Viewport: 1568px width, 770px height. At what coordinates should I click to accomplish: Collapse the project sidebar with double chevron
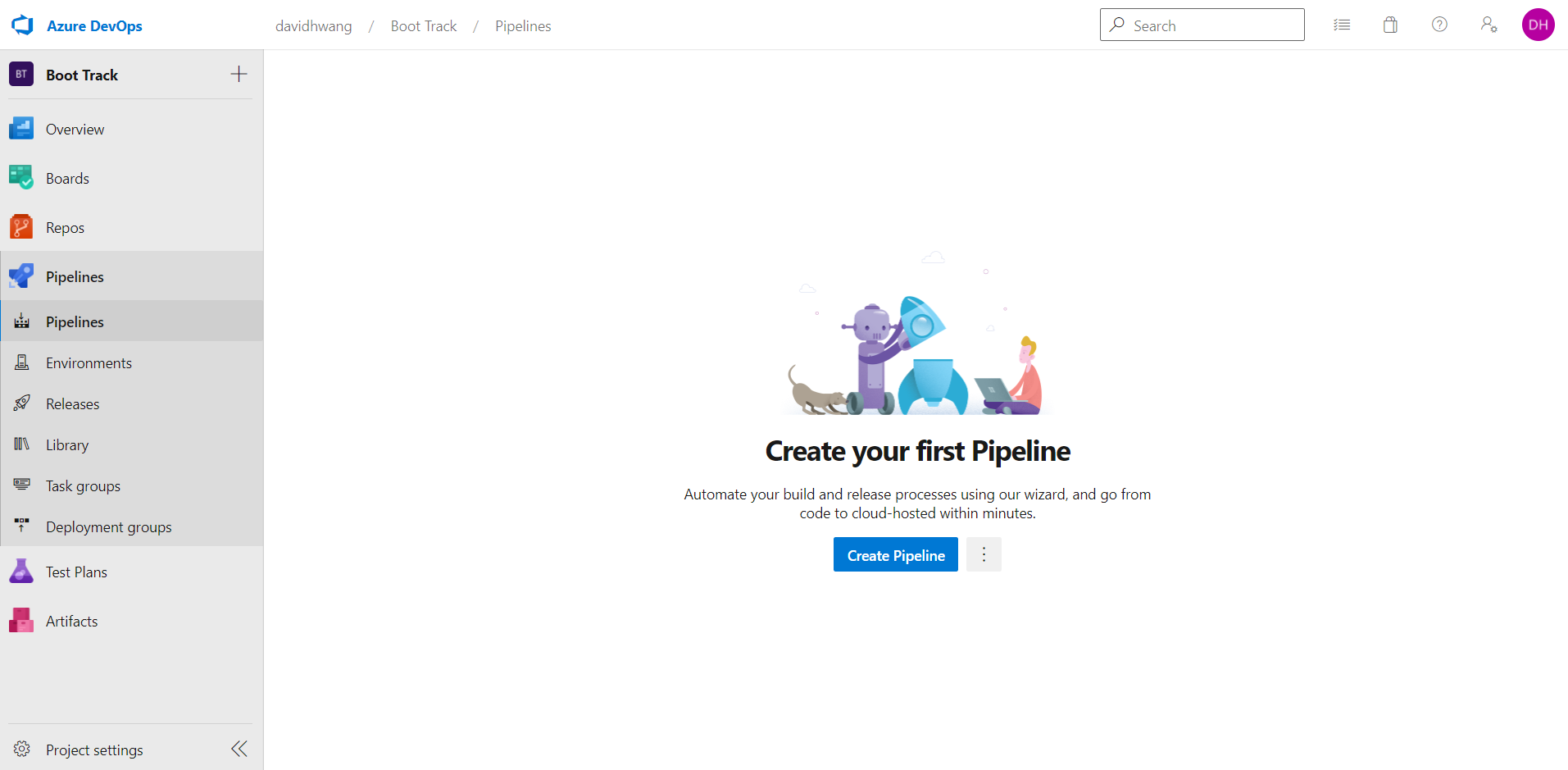click(239, 748)
